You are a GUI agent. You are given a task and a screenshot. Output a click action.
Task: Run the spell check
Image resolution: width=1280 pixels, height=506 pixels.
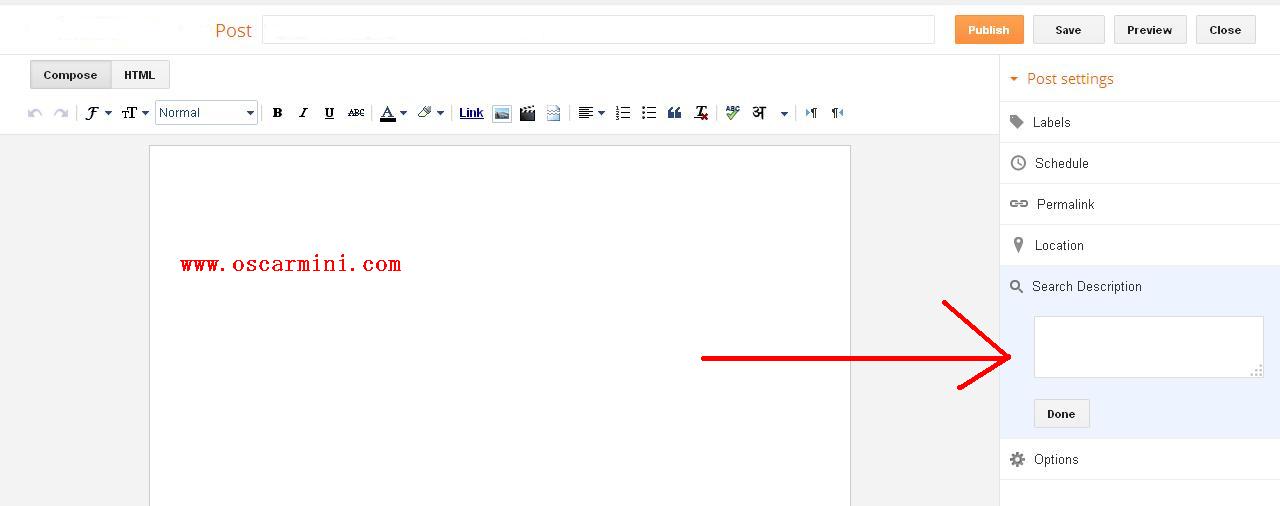(x=732, y=113)
